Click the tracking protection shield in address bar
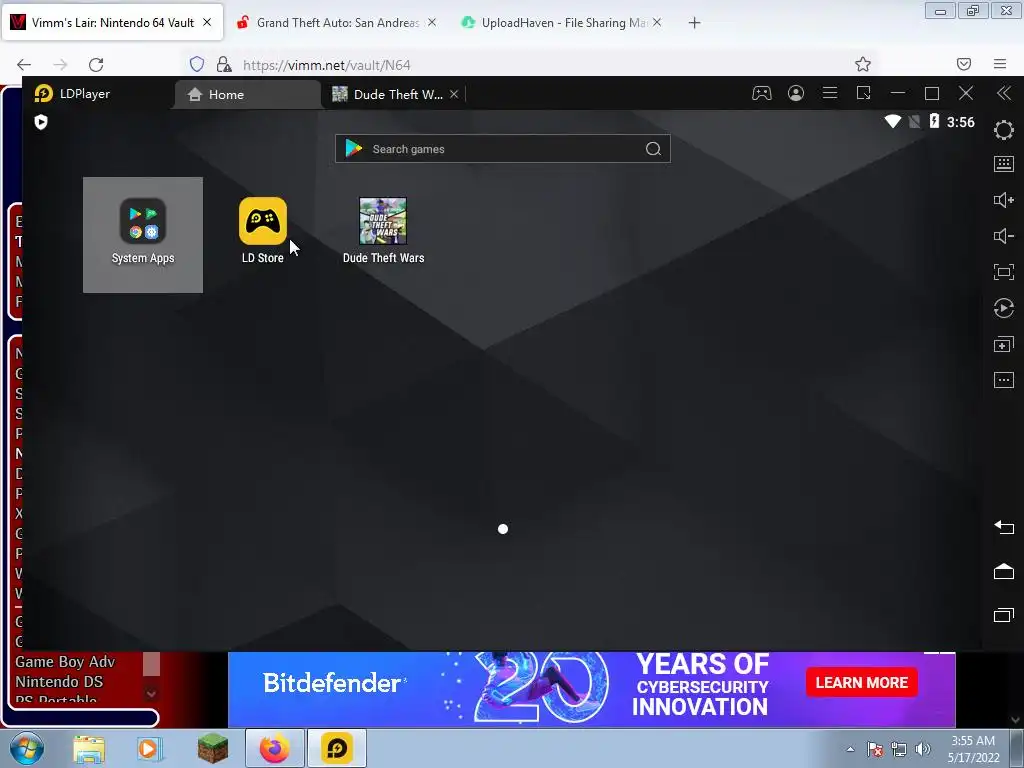 [197, 64]
